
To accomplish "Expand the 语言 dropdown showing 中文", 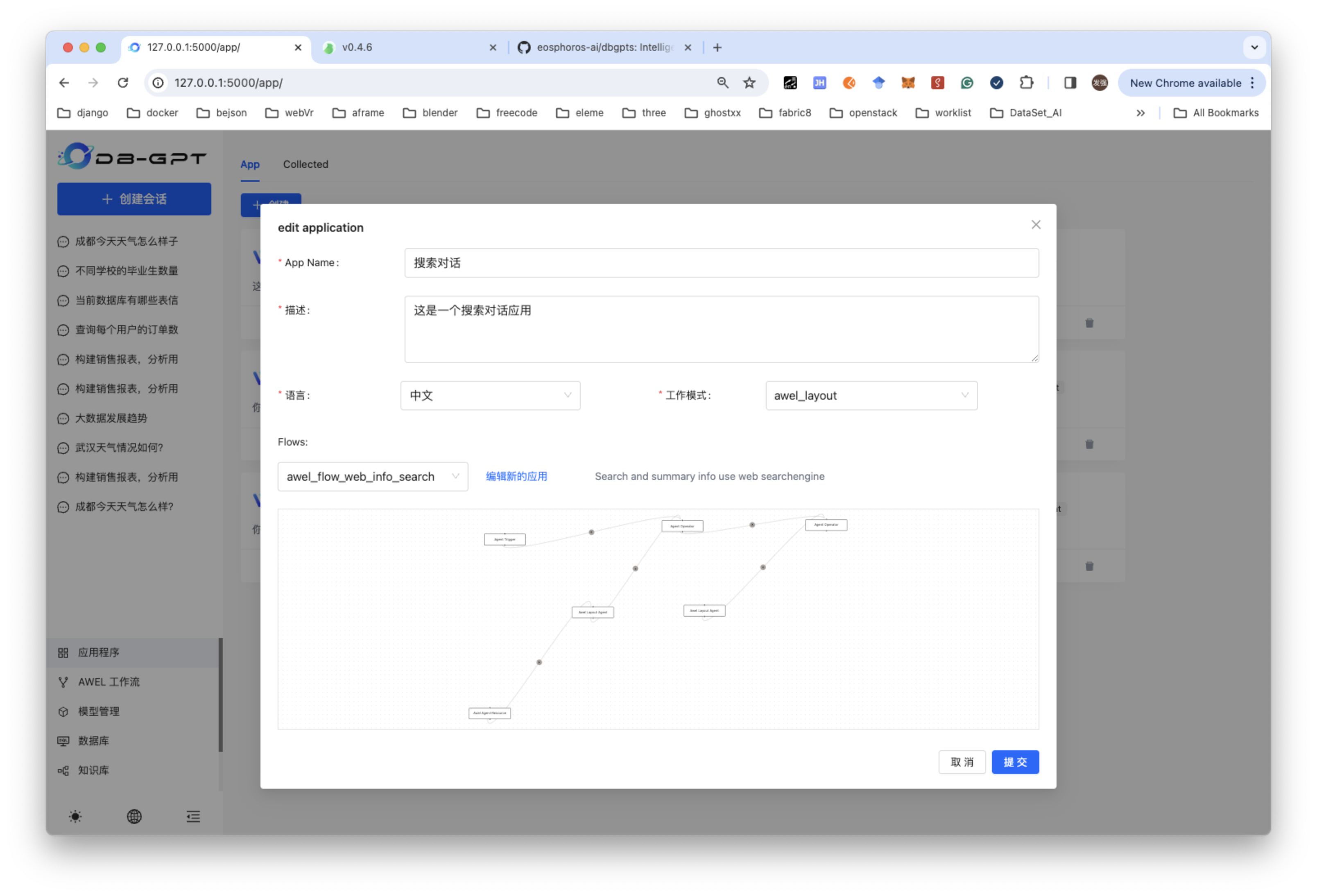I will (x=490, y=396).
